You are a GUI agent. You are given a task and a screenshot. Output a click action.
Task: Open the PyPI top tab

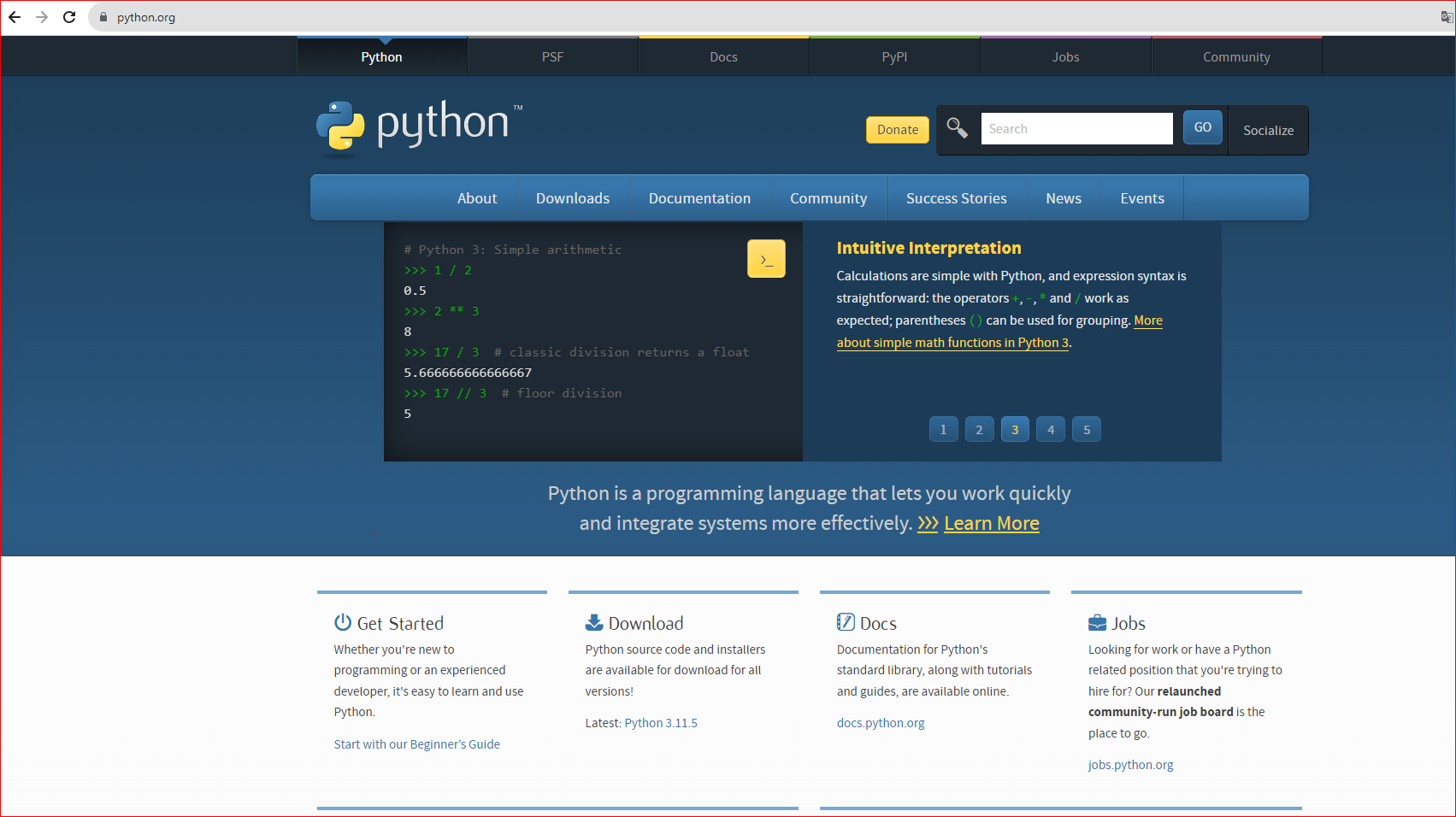coord(894,56)
